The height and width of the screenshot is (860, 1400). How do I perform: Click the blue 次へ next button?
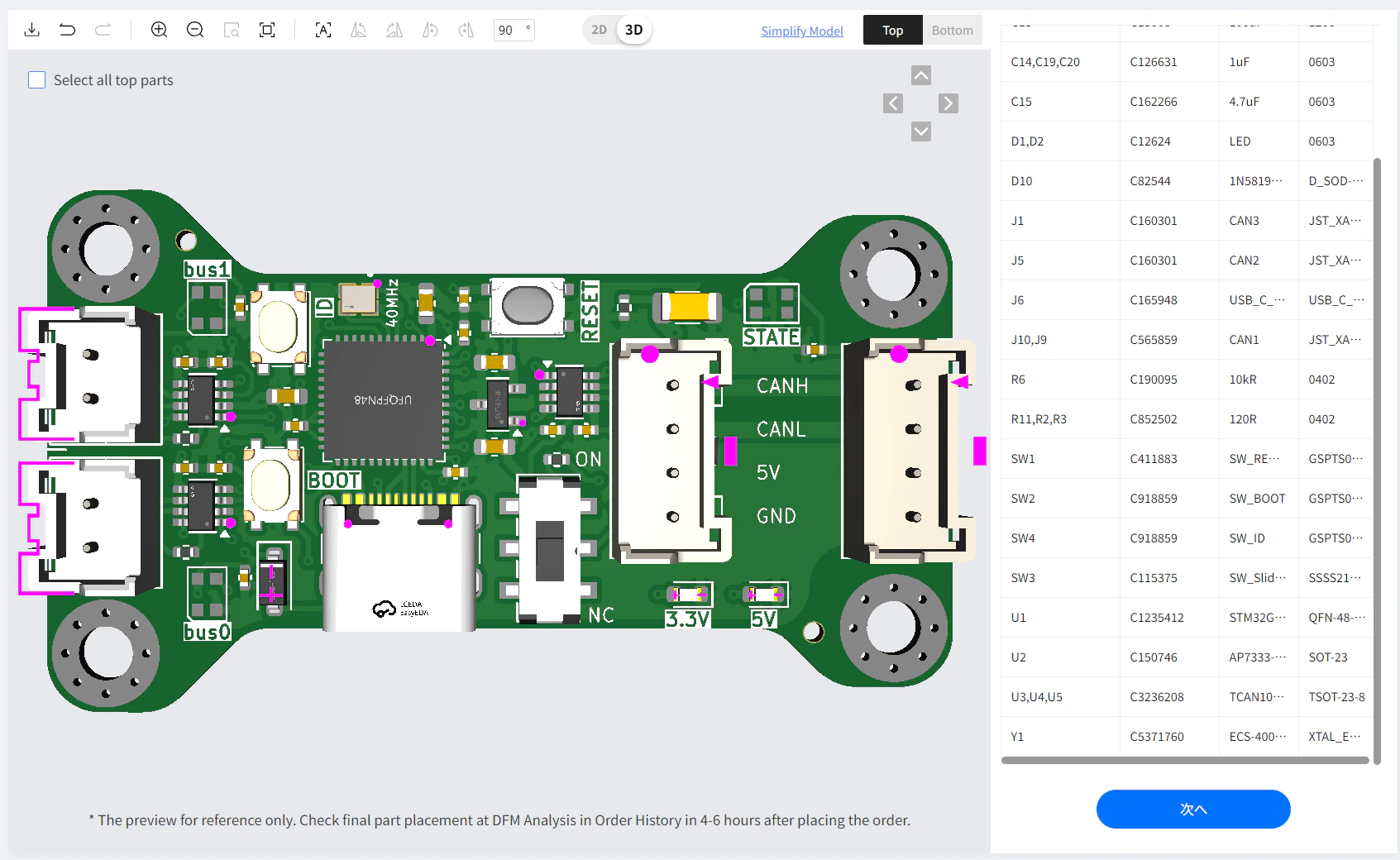(x=1193, y=809)
